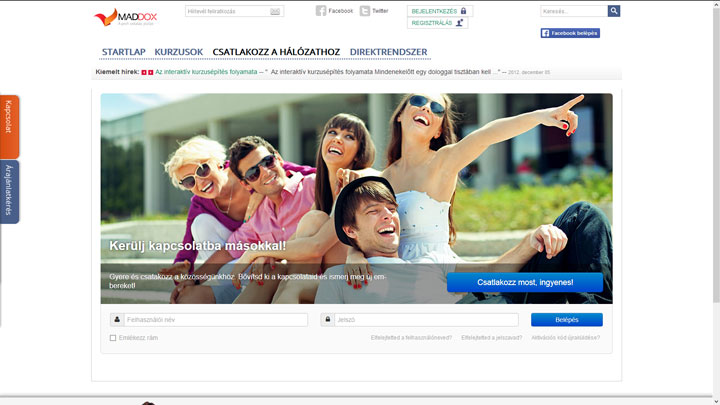Click Csatlakozz most, ingyenes! button

525,282
